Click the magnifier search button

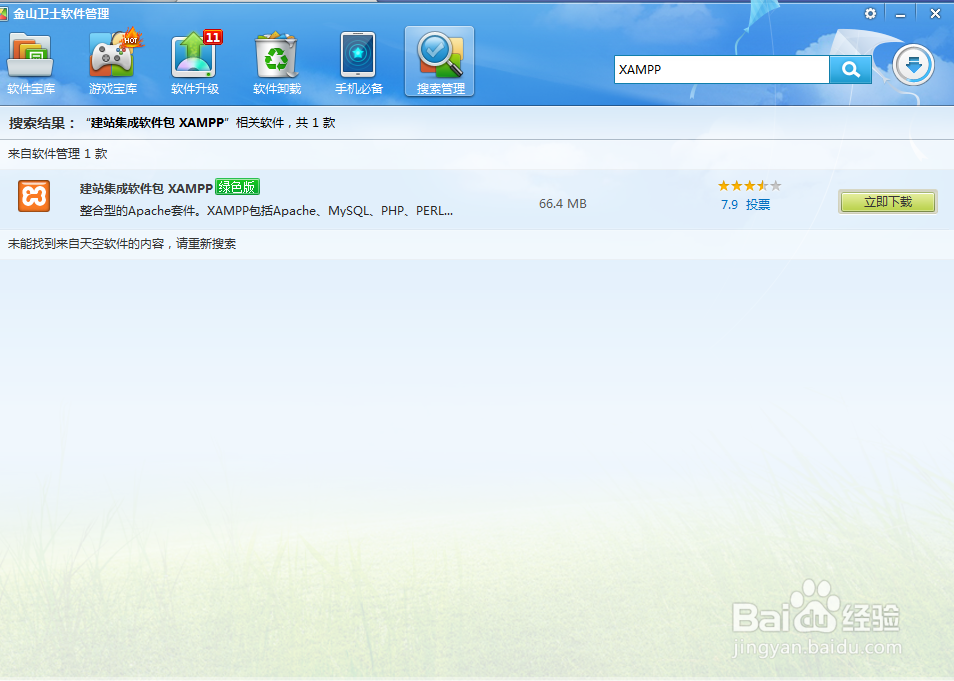coord(851,69)
